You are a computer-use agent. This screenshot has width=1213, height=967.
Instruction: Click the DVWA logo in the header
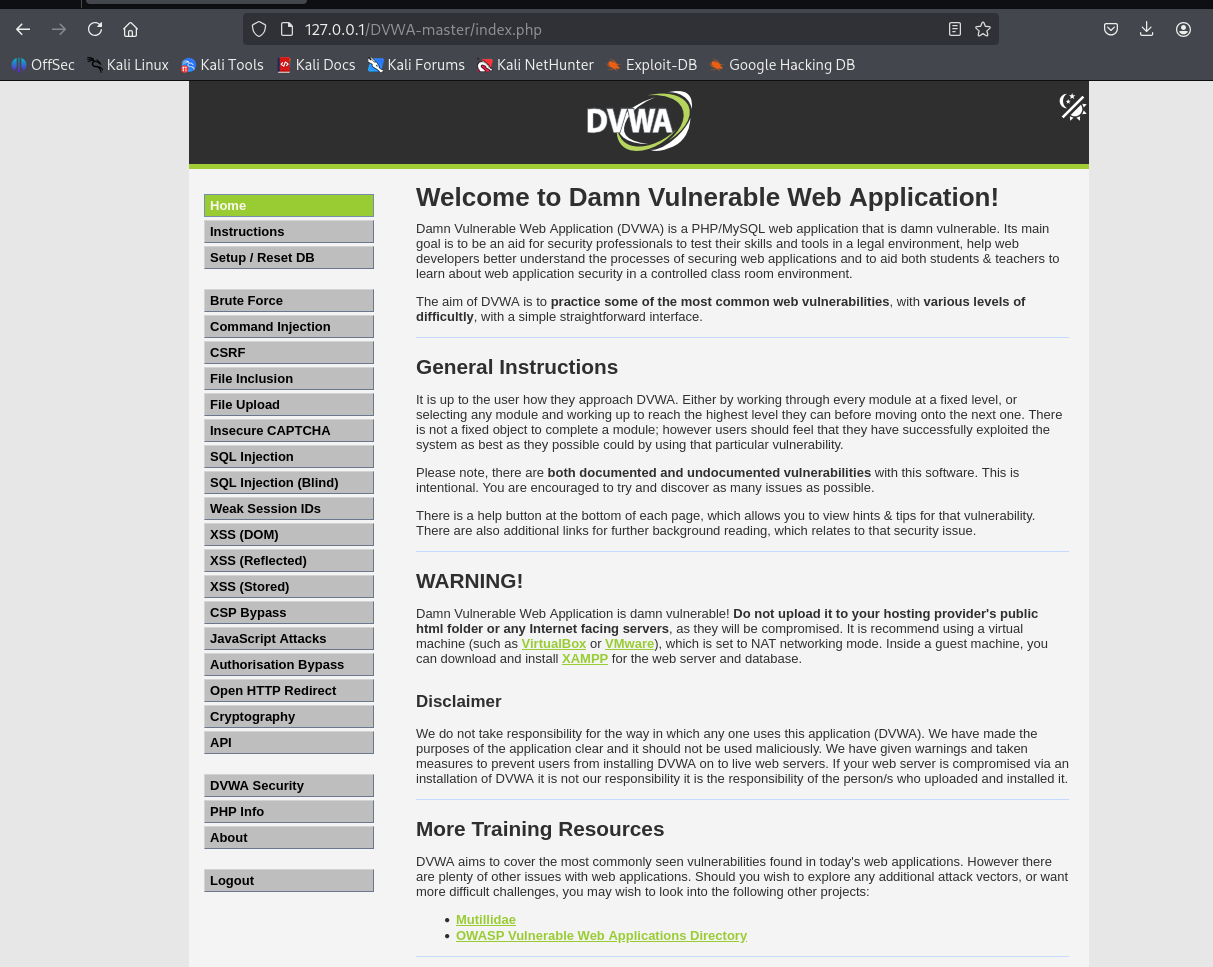[639, 121]
